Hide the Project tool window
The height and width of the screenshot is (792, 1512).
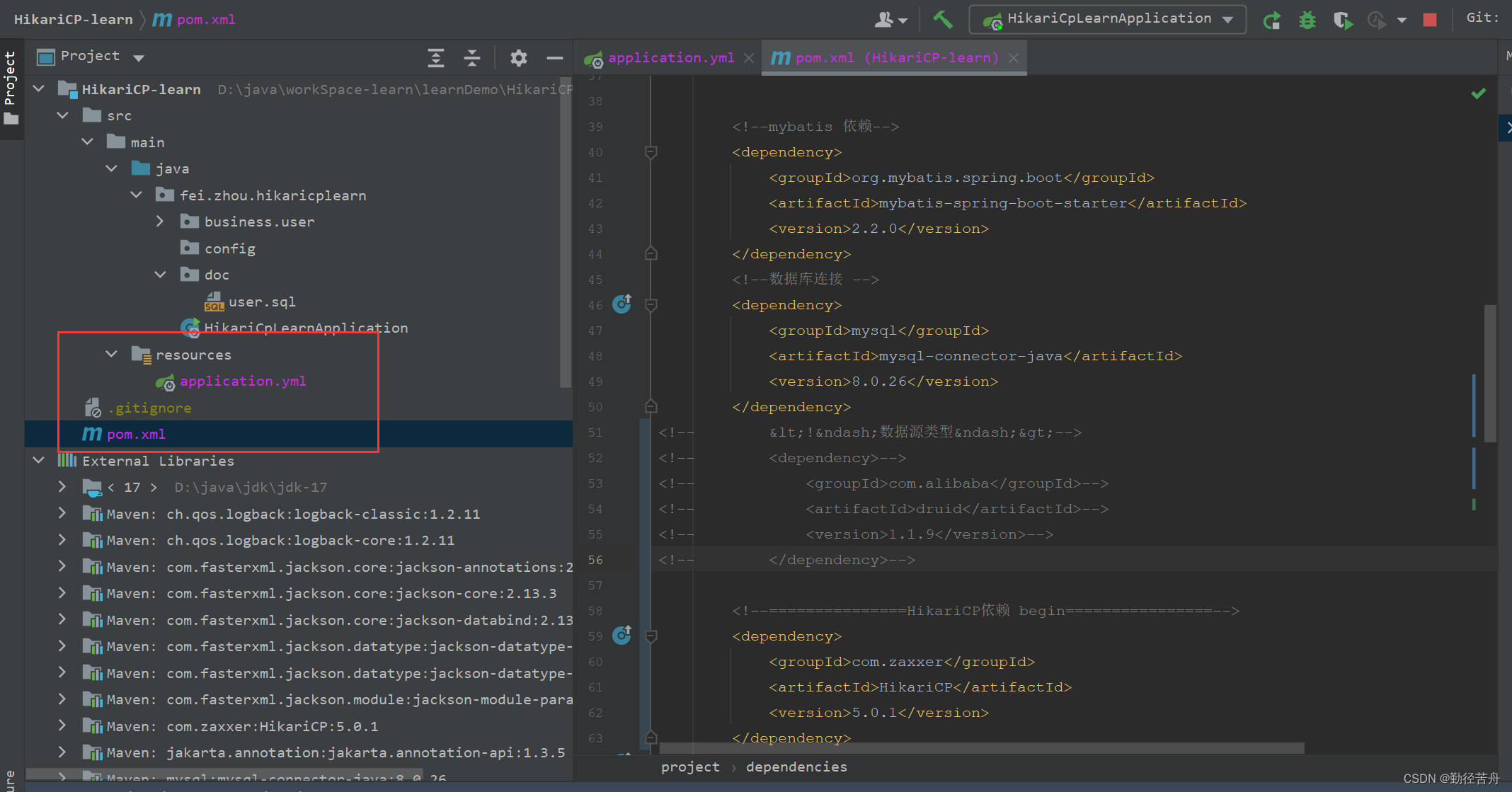coord(555,57)
